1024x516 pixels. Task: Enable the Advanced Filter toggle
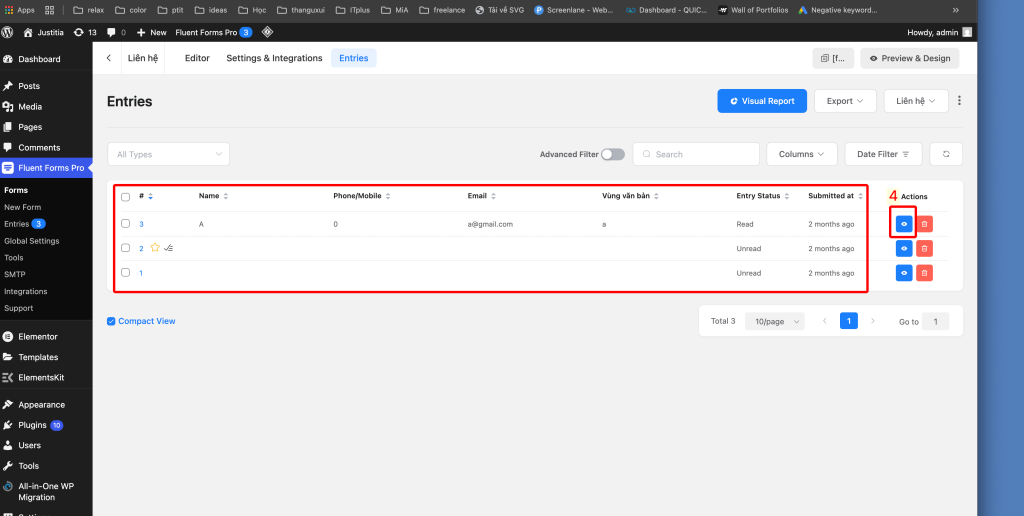pyautogui.click(x=612, y=154)
